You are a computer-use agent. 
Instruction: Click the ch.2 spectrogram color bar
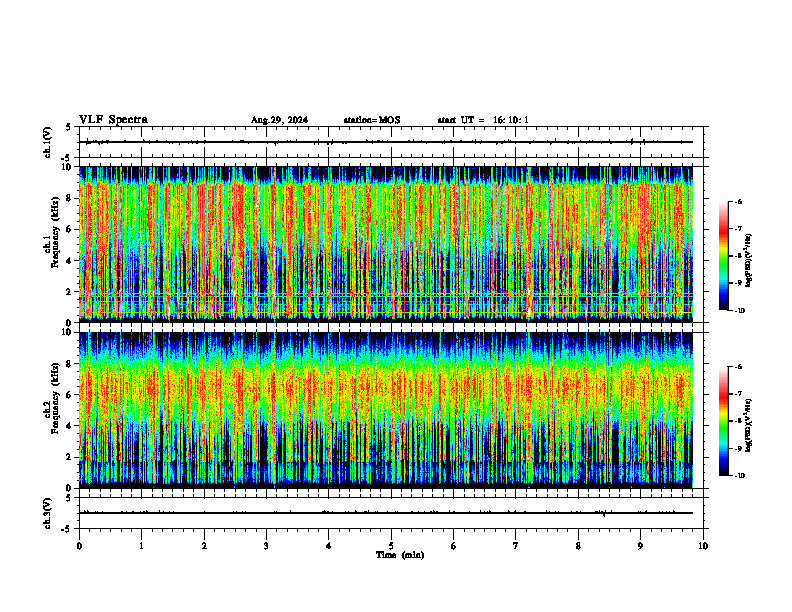(x=723, y=421)
